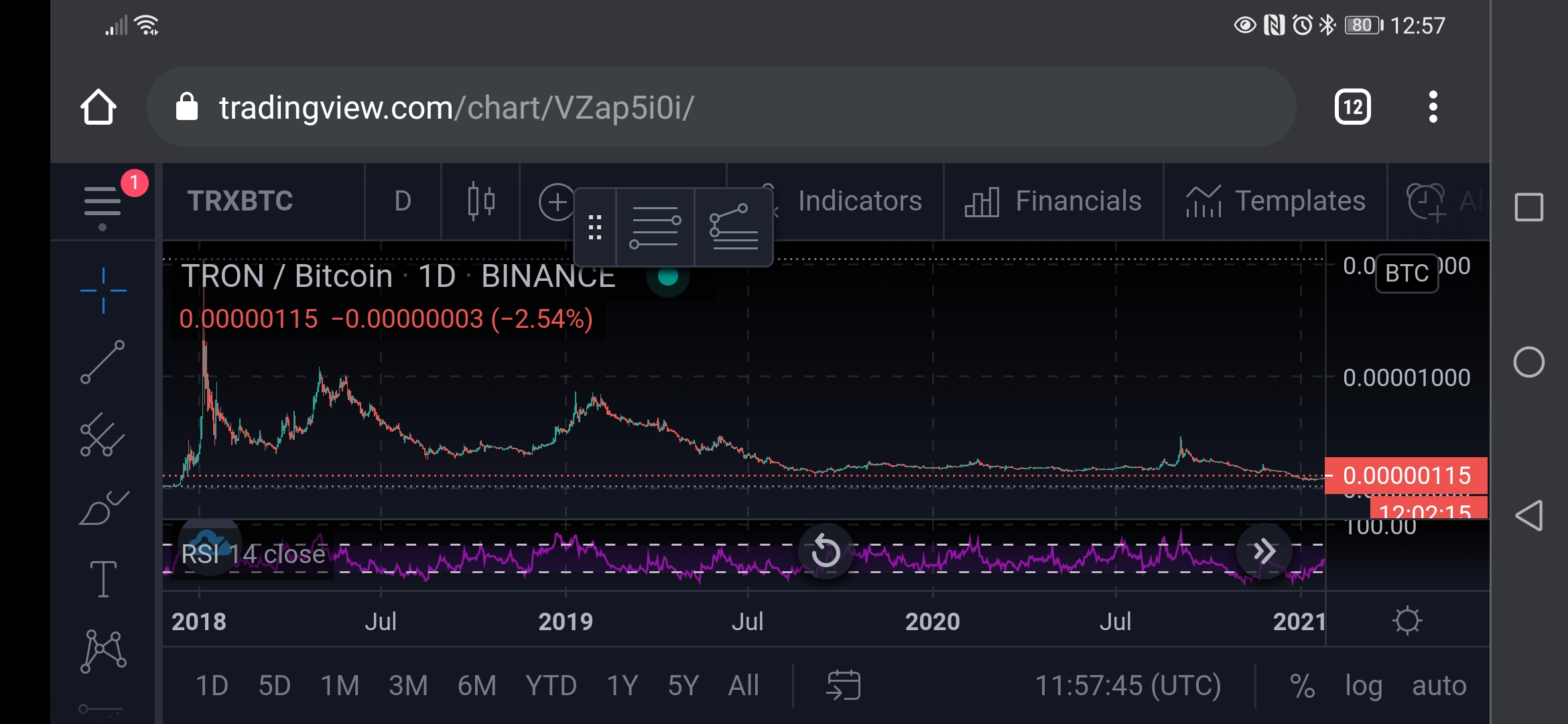
Task: Tap the cloud save icon near RSI label
Action: [210, 544]
